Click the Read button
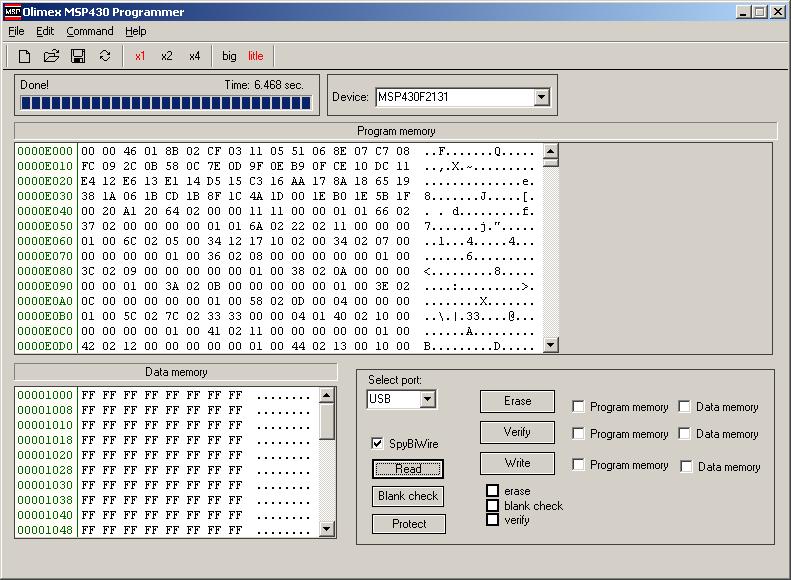Screen dimensions: 791x580 coord(408,469)
